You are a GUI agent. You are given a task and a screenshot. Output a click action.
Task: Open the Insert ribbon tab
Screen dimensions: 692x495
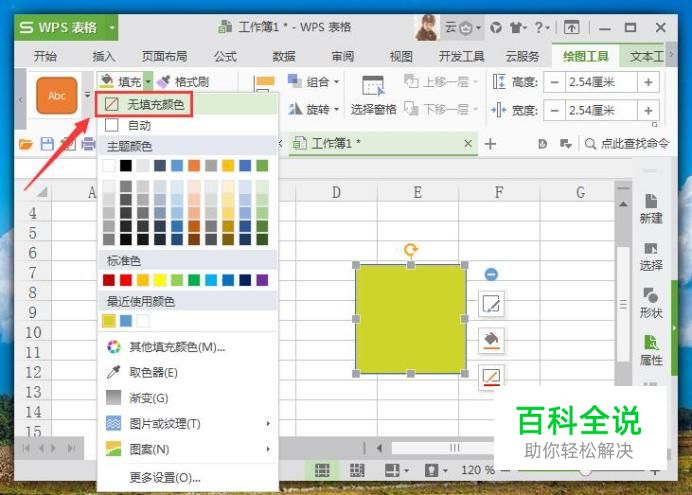coord(103,56)
